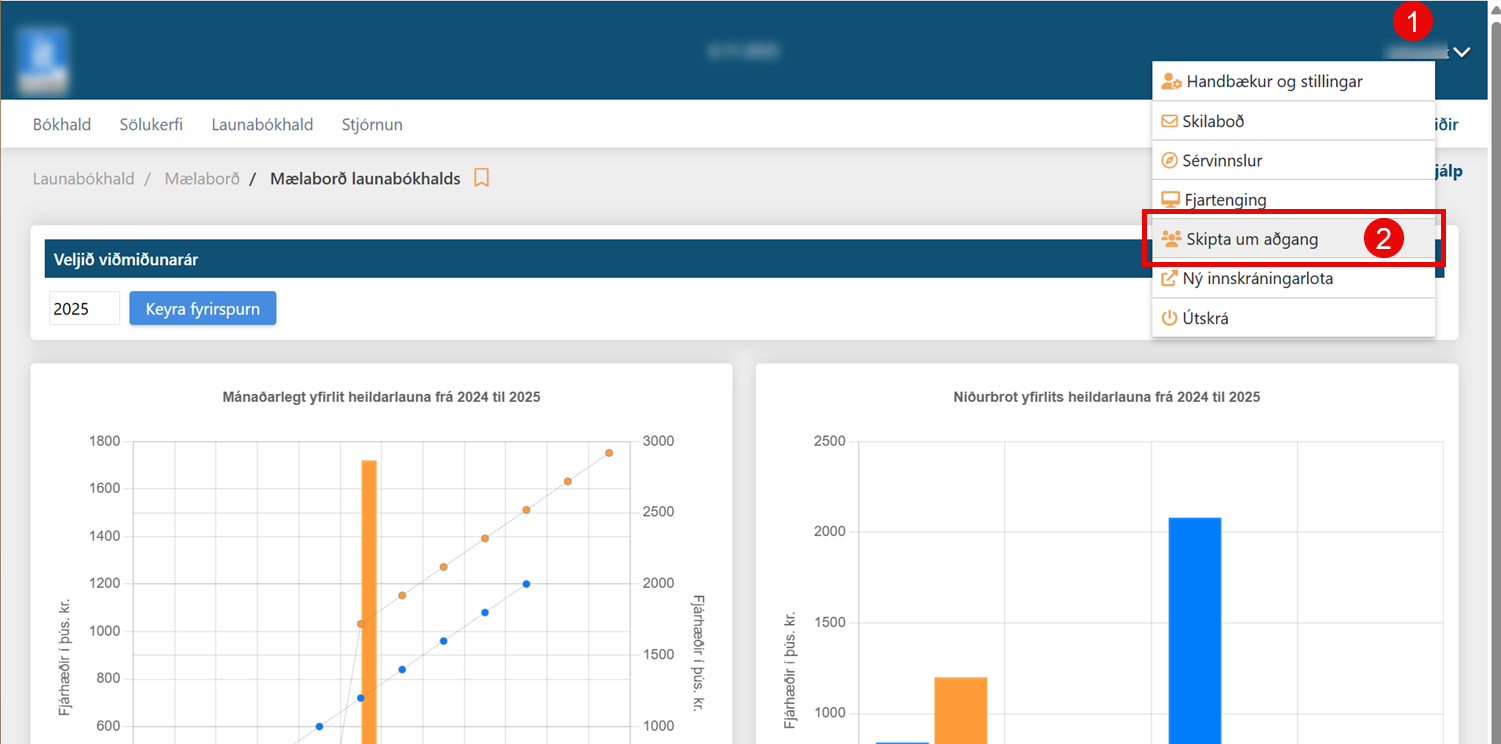Bookmark the Mælaborð launabókhalds page
Image resolution: width=1501 pixels, height=744 pixels.
[x=481, y=179]
